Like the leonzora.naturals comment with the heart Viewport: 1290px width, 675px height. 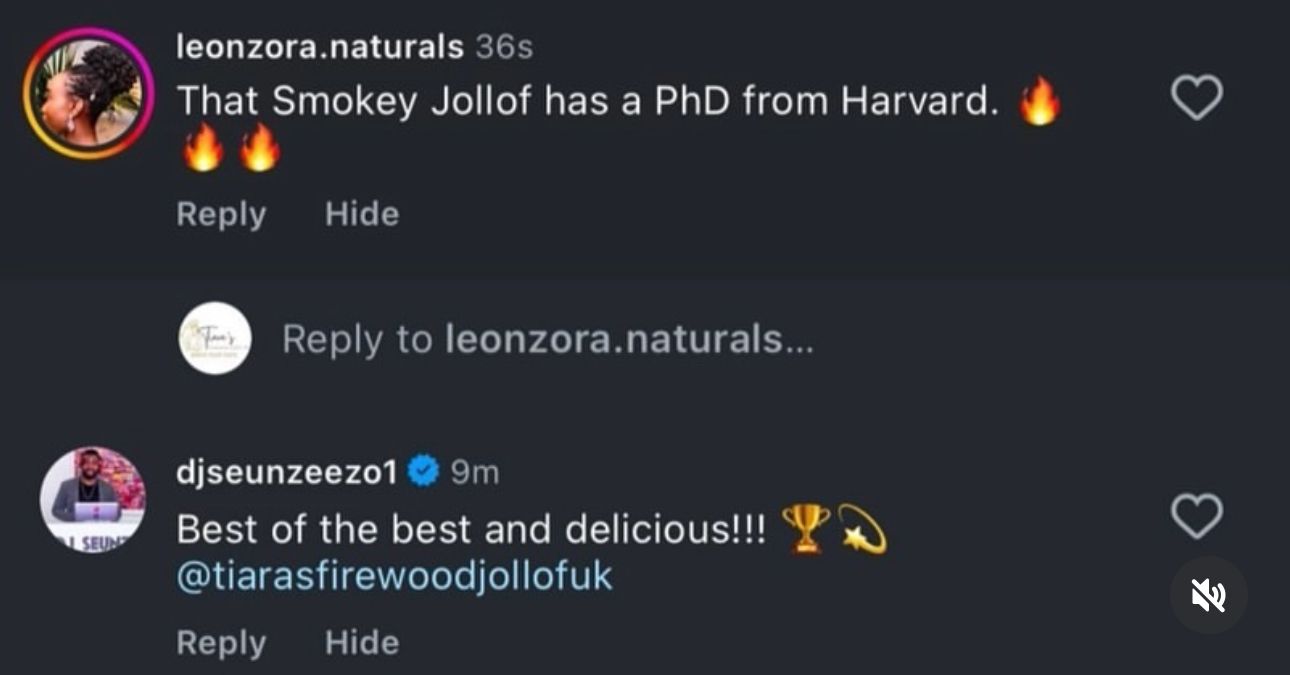click(x=1196, y=98)
